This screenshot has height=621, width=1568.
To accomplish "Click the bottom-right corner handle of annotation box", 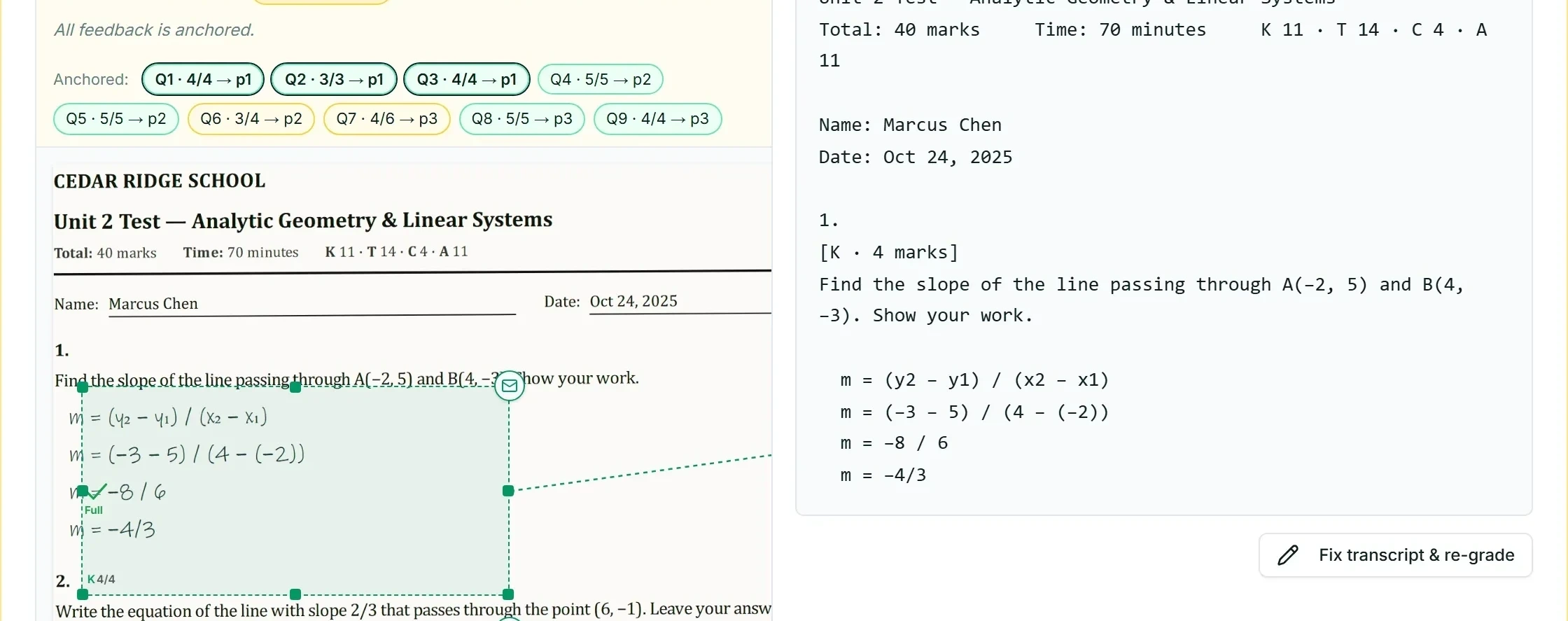I will pyautogui.click(x=508, y=594).
